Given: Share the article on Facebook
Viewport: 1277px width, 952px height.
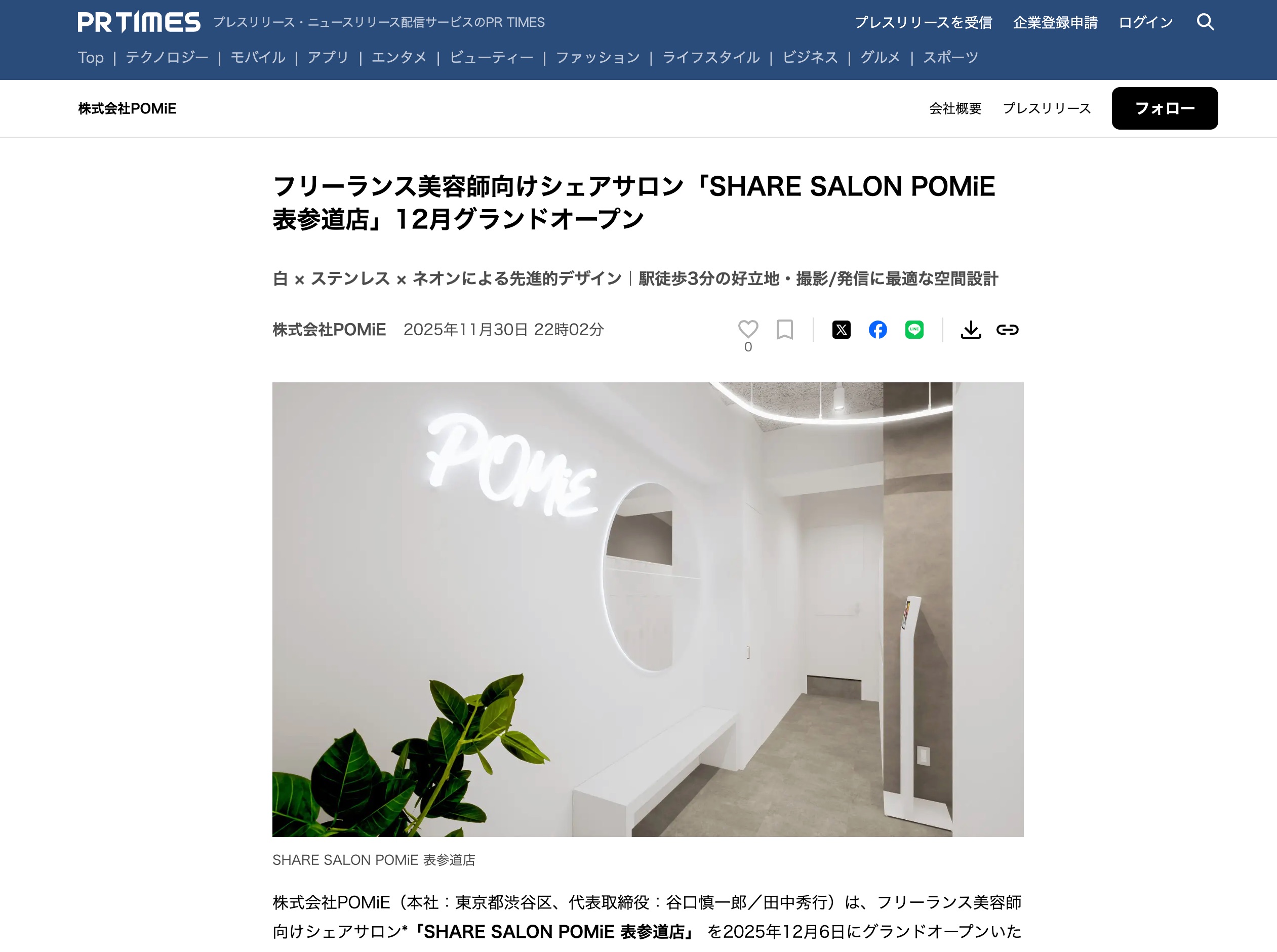Looking at the screenshot, I should pos(877,330).
